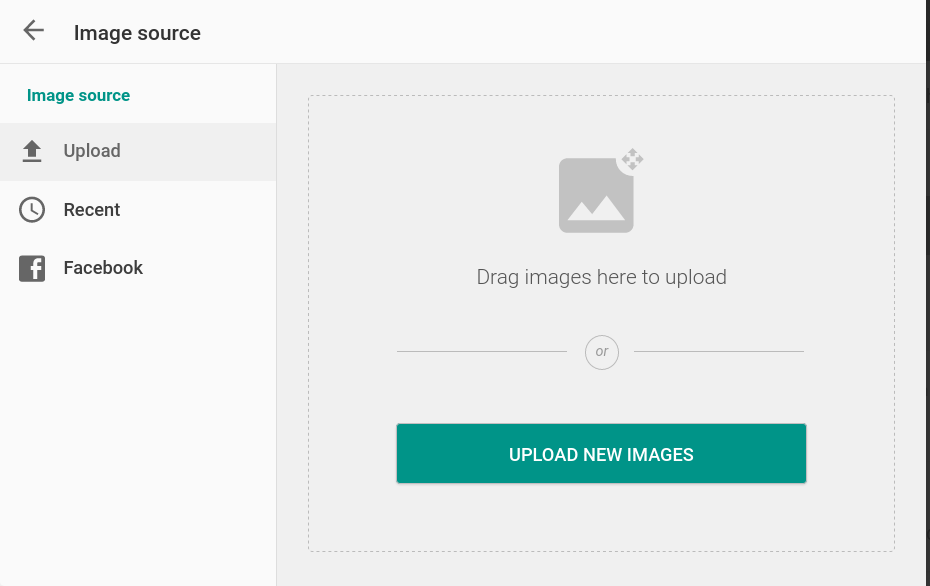Click the circled "or" separator
The image size is (930, 586).
coord(601,352)
